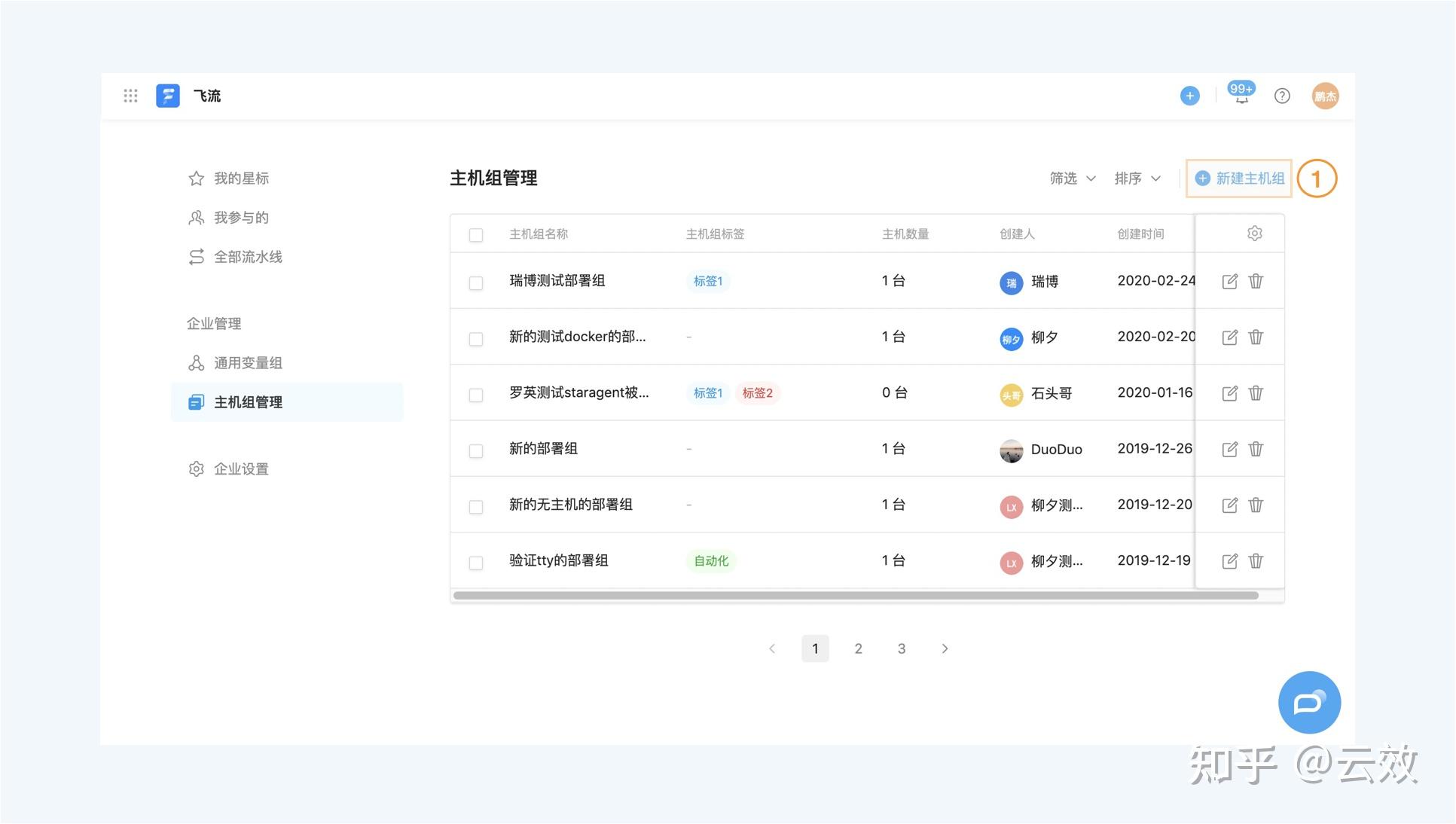This screenshot has width=1456, height=824.
Task: Open the app launcher grid icon
Action: (x=130, y=95)
